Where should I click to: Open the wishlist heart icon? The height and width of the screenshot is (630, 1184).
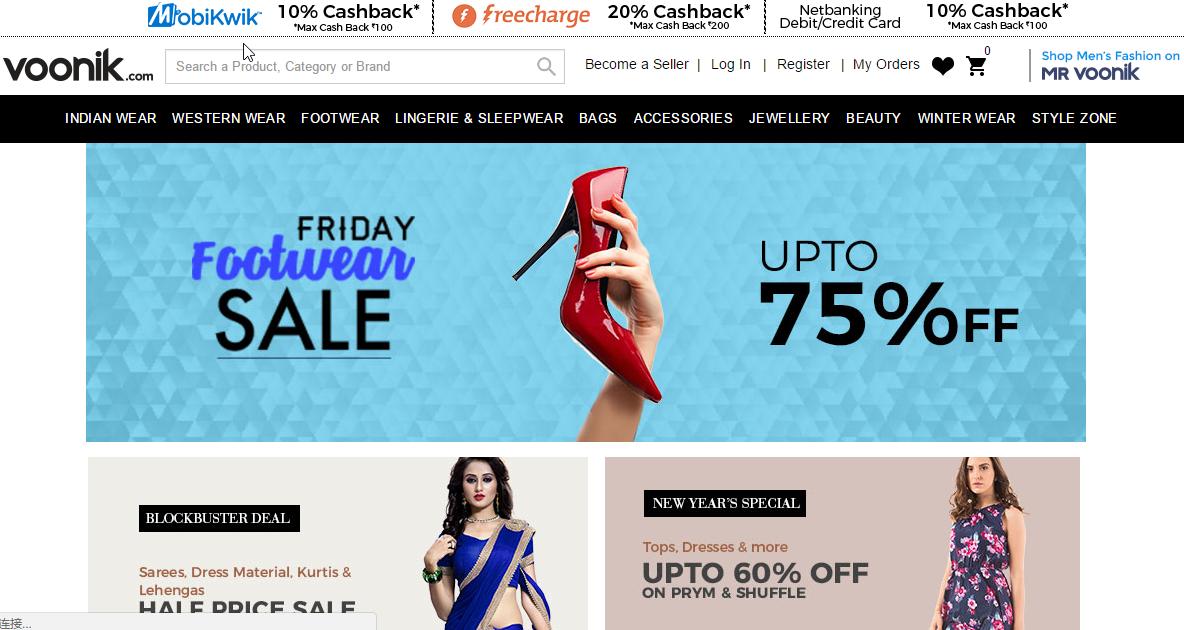pos(942,66)
